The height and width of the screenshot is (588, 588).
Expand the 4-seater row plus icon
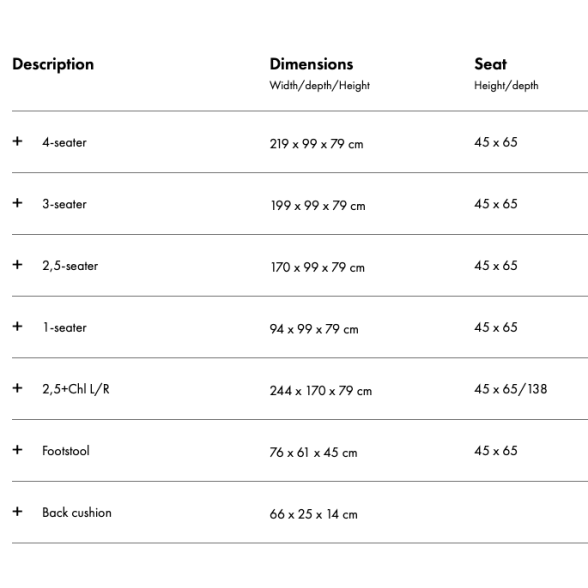[x=17, y=141]
